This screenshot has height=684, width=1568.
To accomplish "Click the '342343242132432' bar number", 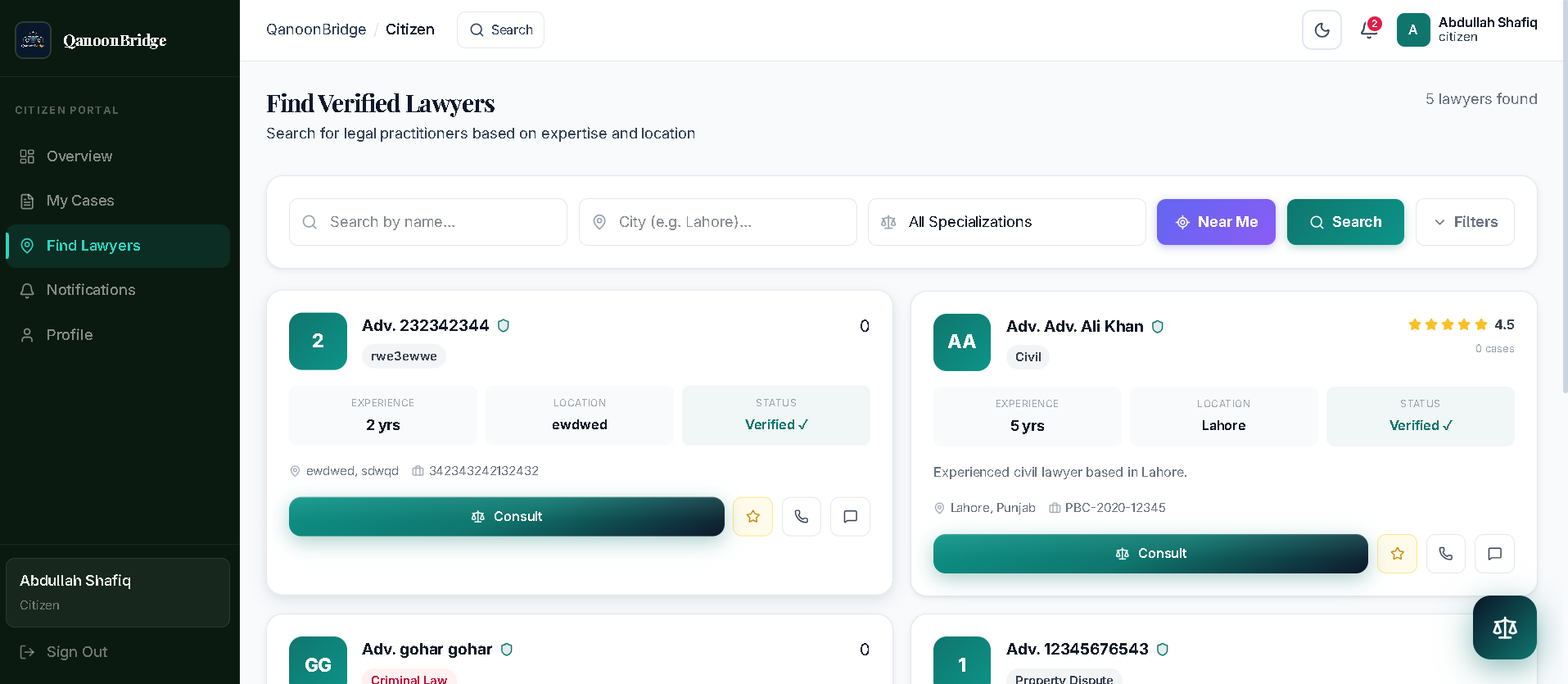I will [484, 471].
